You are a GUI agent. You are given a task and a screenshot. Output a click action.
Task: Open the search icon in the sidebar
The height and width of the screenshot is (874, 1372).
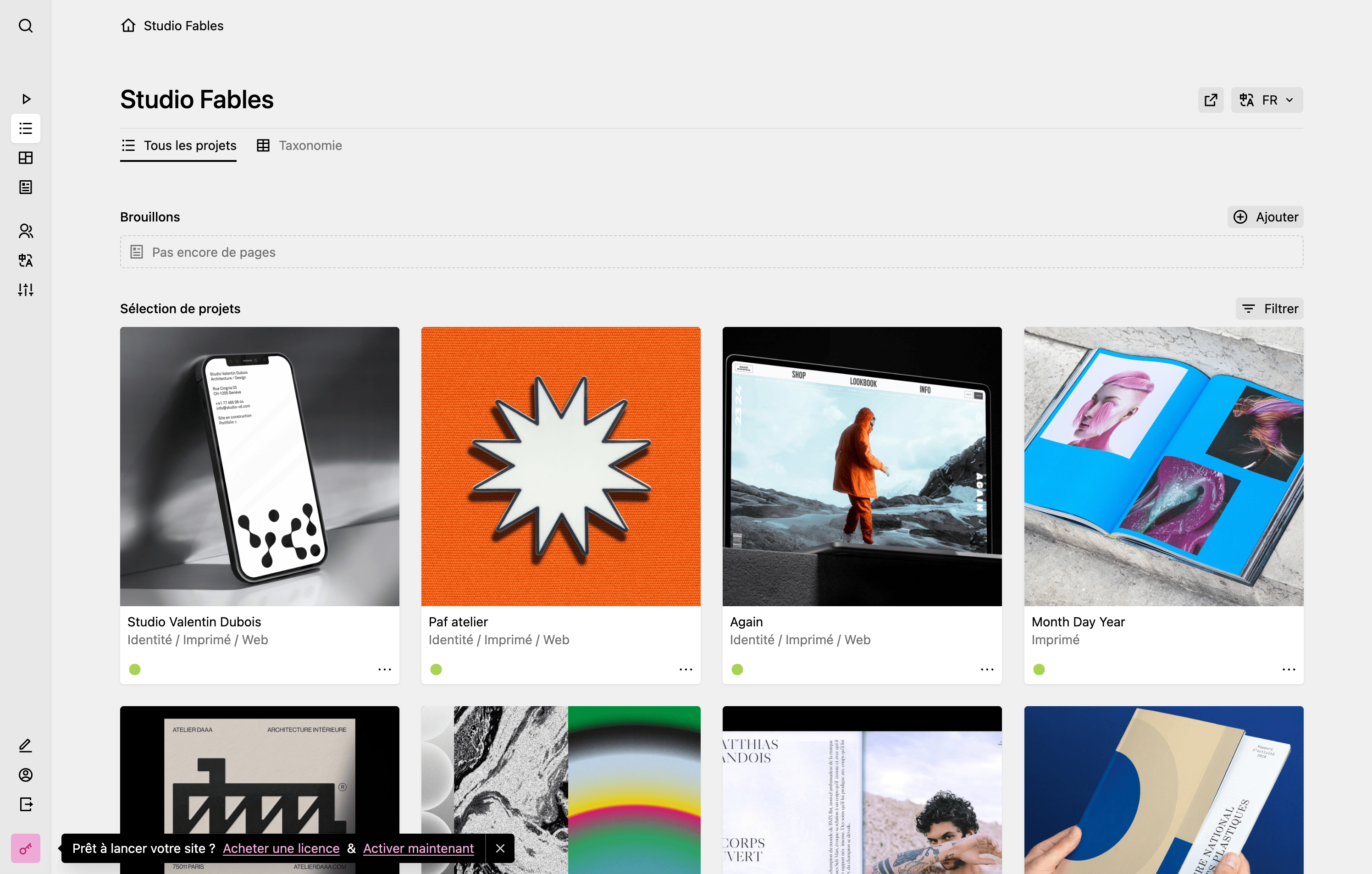(26, 26)
